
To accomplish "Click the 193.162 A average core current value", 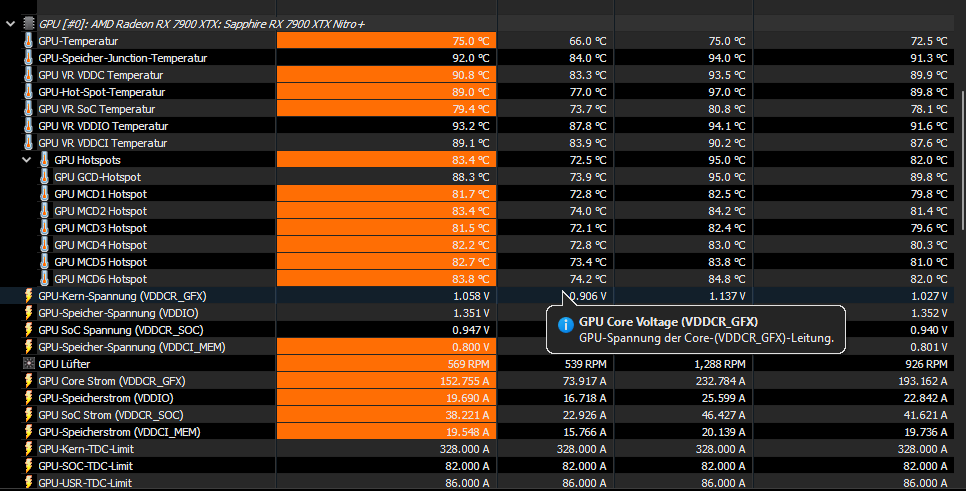I will [923, 381].
